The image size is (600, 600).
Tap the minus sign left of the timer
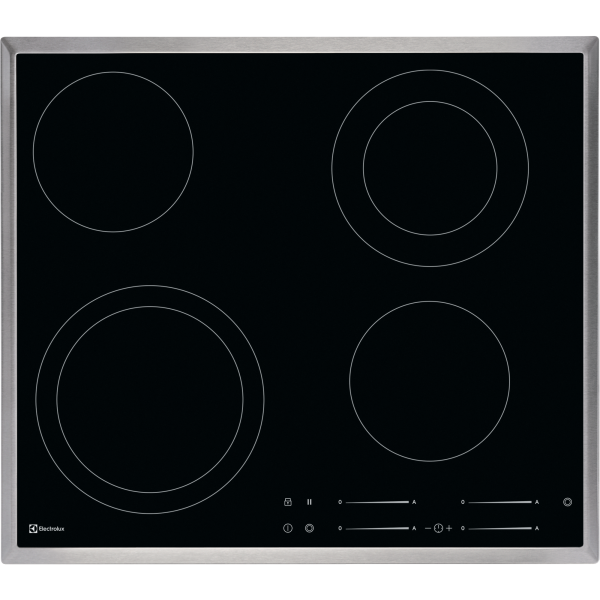pos(427,527)
